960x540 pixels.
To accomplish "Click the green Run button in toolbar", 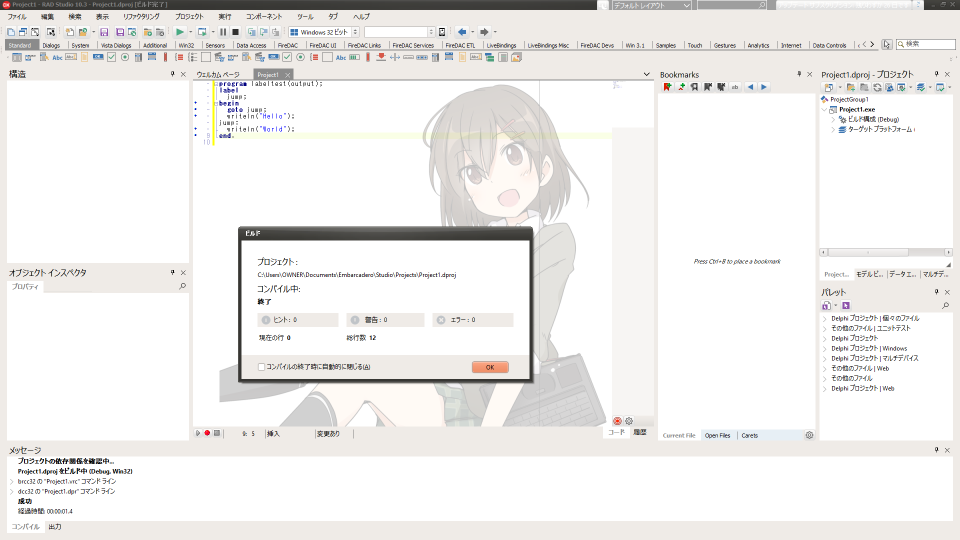I will click(x=179, y=32).
